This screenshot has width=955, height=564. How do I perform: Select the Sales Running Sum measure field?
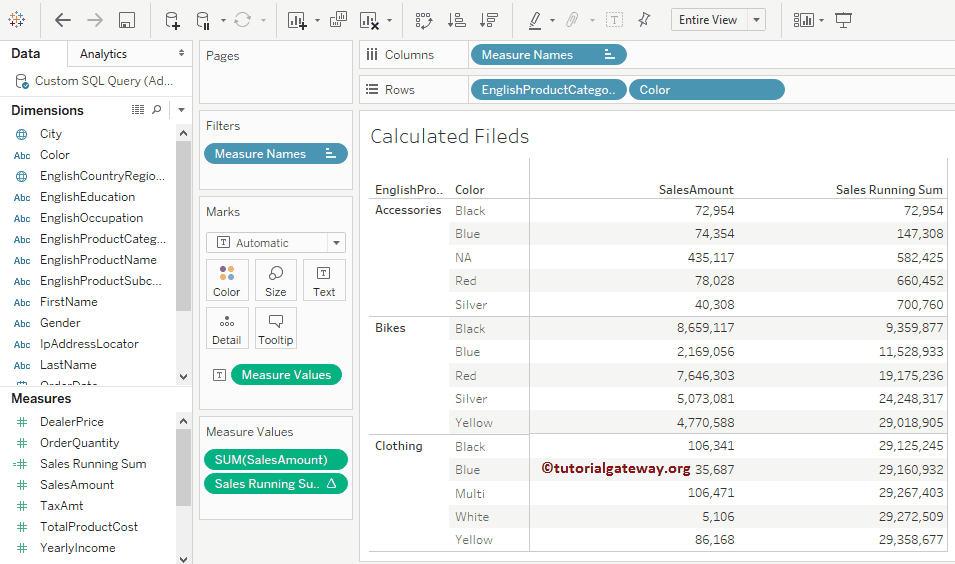click(93, 464)
